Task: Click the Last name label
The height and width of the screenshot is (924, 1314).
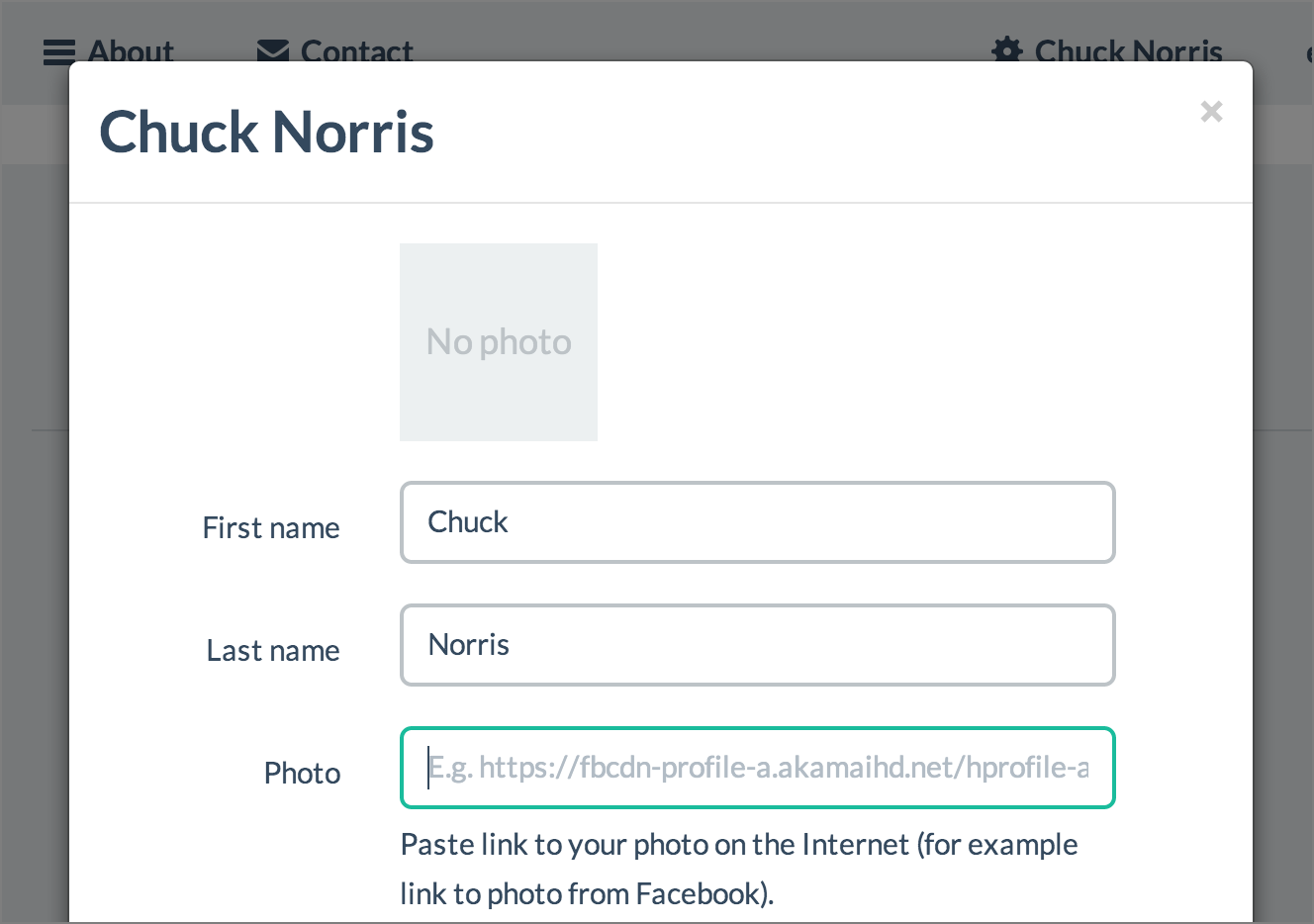Action: (x=273, y=651)
